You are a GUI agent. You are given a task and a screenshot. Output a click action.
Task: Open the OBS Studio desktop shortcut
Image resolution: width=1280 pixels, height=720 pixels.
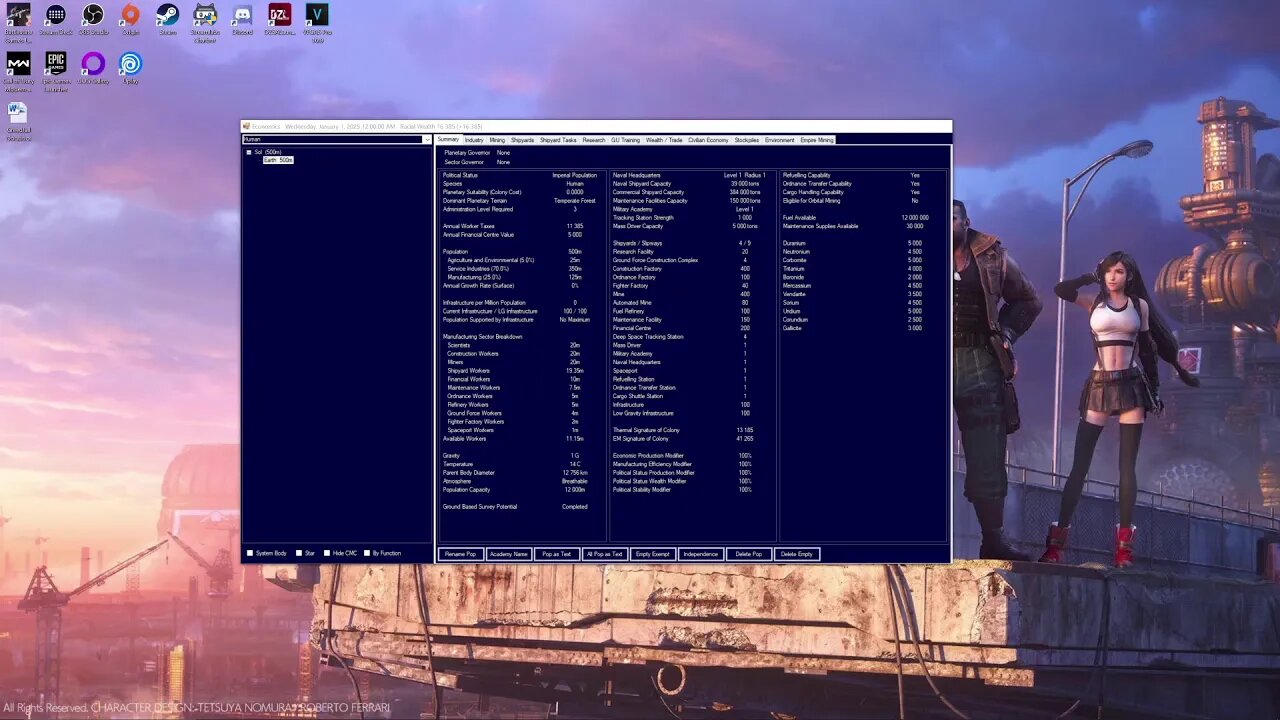tap(93, 20)
